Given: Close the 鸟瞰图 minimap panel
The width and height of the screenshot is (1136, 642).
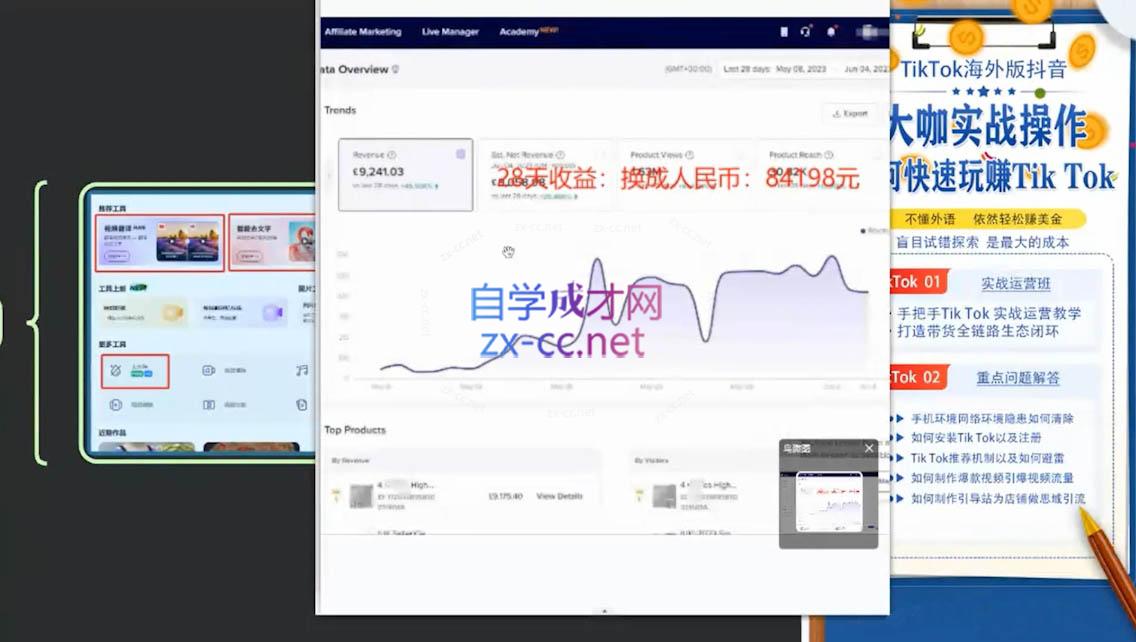Looking at the screenshot, I should [x=869, y=449].
